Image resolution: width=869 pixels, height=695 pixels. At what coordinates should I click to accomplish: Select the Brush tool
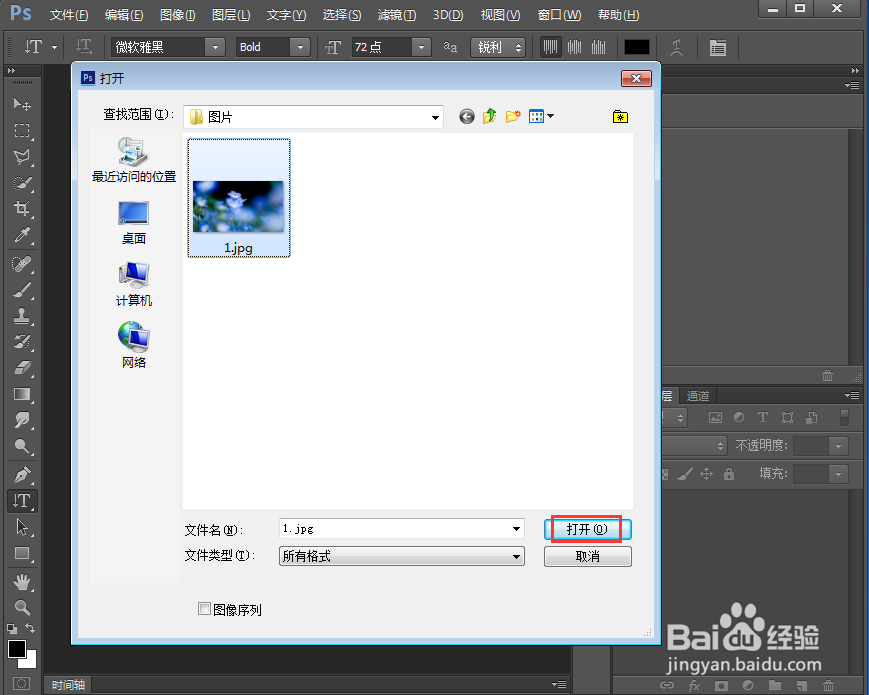[x=22, y=290]
